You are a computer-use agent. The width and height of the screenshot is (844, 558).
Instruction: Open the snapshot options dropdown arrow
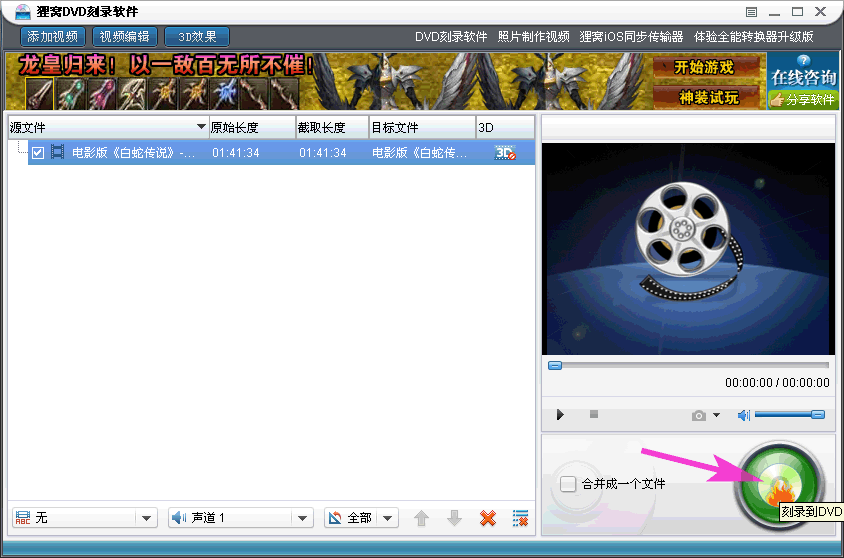tap(716, 415)
